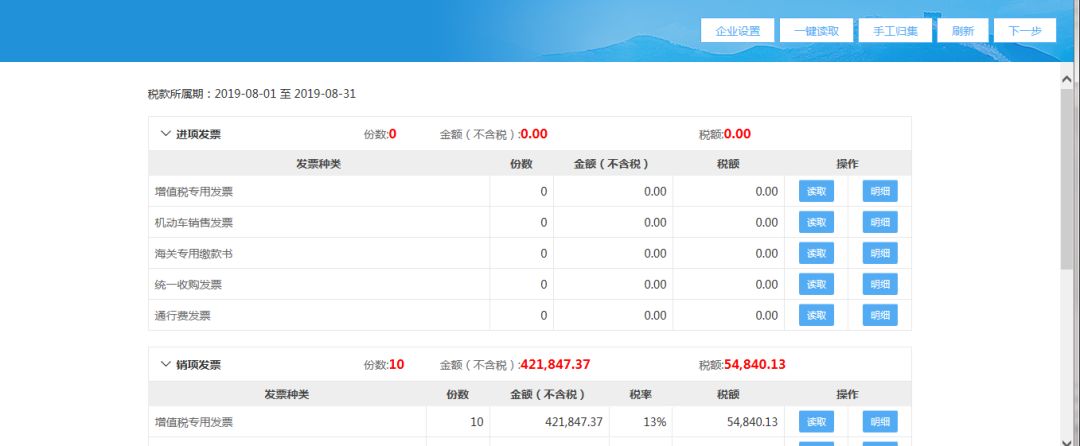Click 读取 for 统一收购发票

point(816,285)
